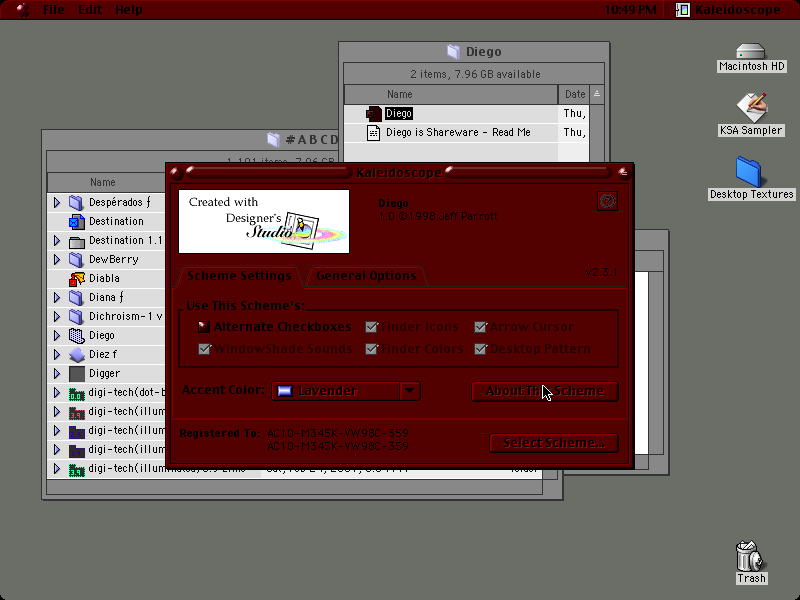Click the Diego scheme file icon in Diego window
Viewport: 800px width, 600px height.
coord(373,113)
